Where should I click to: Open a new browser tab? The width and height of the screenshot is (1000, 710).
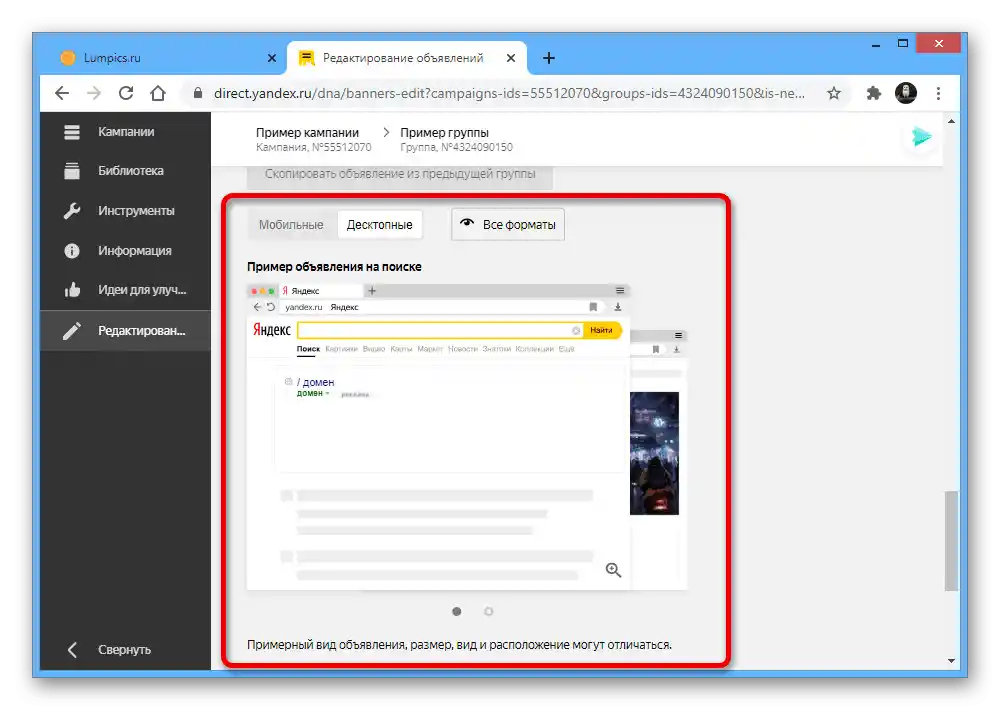(x=548, y=58)
